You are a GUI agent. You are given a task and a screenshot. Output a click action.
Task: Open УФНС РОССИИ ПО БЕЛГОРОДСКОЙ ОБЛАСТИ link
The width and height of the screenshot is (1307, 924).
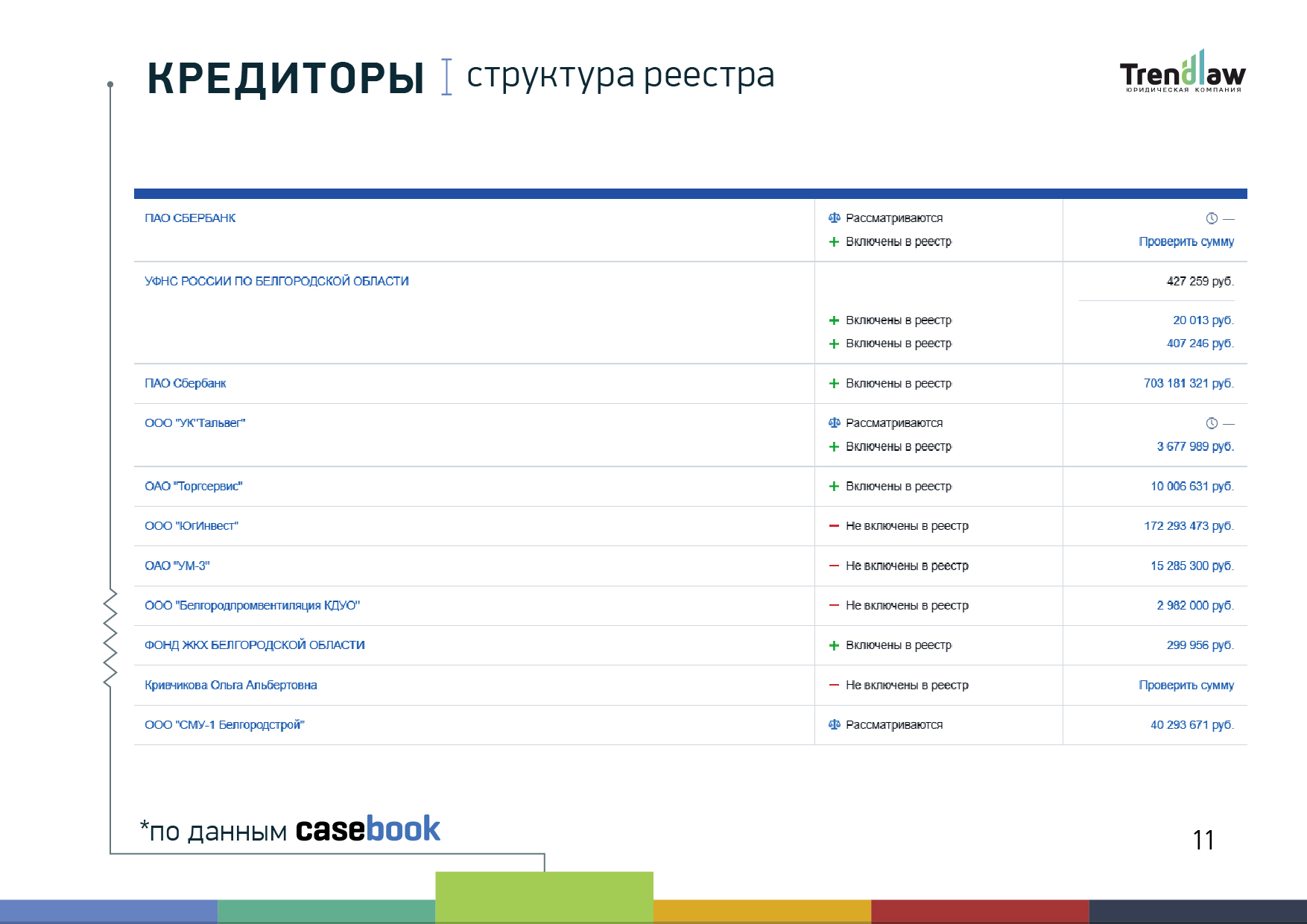(276, 282)
